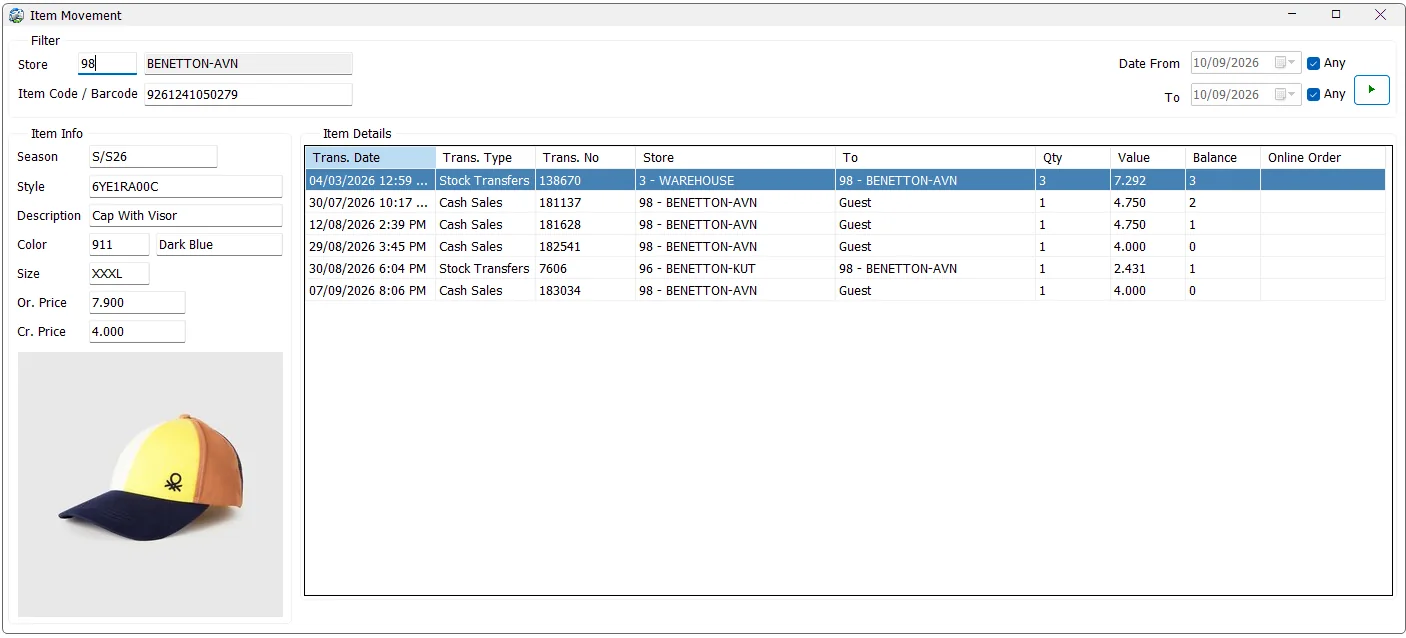
Task: Click date cell 07/09/2026 8:06 PM
Action: pos(370,291)
